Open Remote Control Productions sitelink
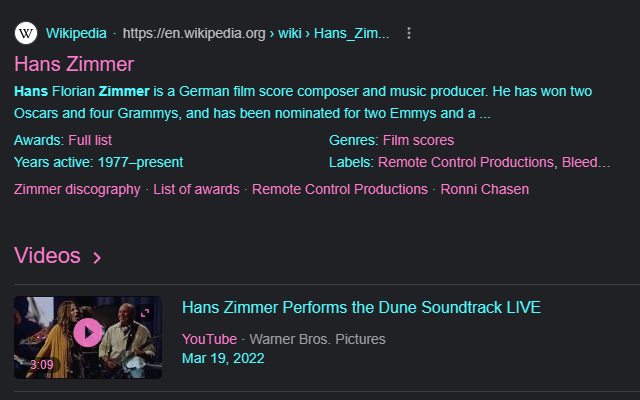640x400 pixels. pos(340,189)
